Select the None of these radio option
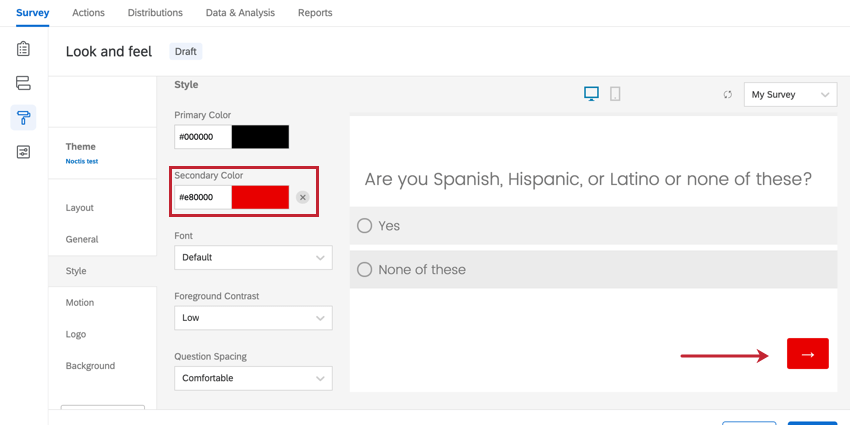Image resolution: width=850 pixels, height=425 pixels. coord(365,270)
